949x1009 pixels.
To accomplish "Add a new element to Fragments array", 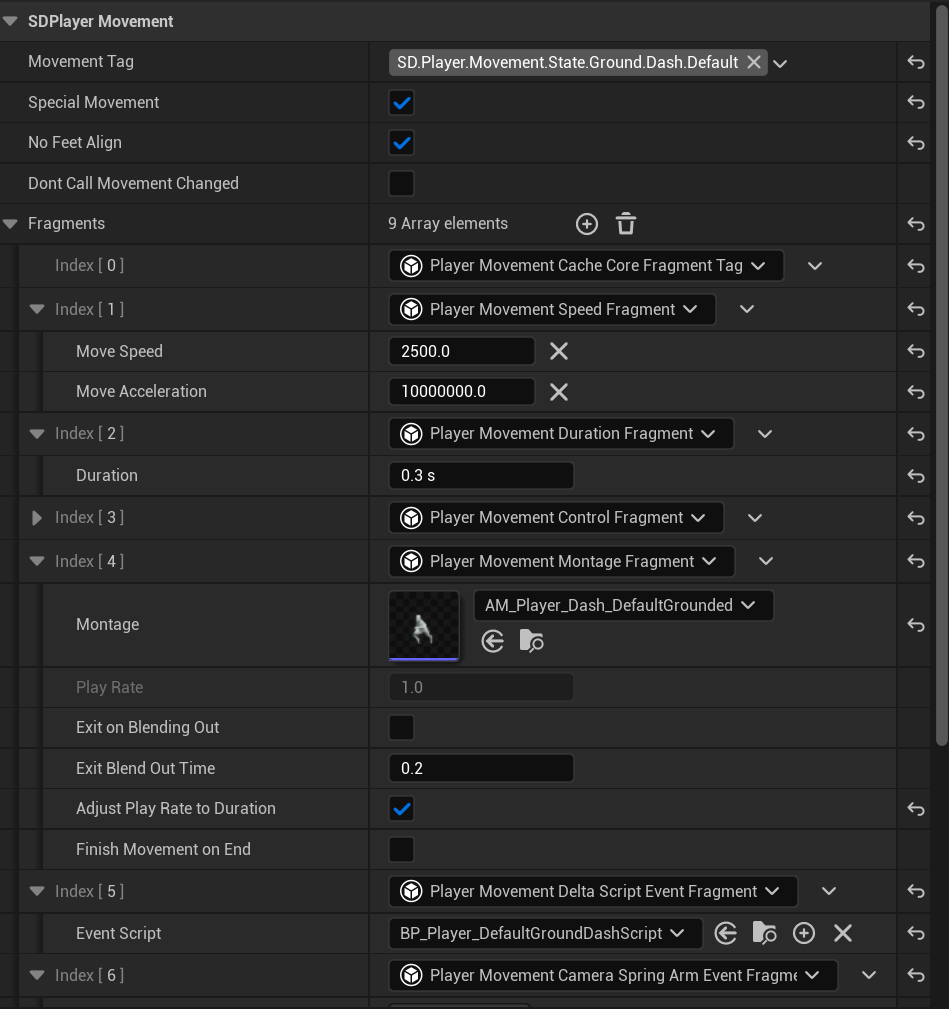I will [587, 224].
